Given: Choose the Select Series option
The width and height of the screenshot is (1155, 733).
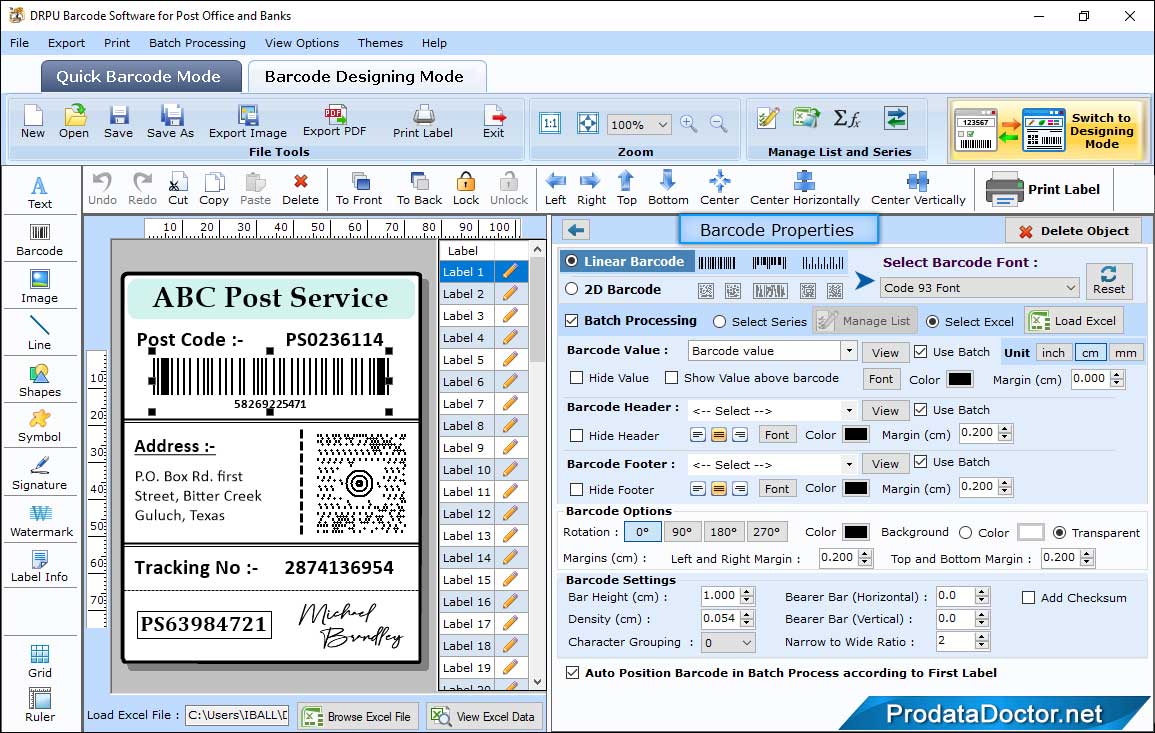Looking at the screenshot, I should point(720,322).
